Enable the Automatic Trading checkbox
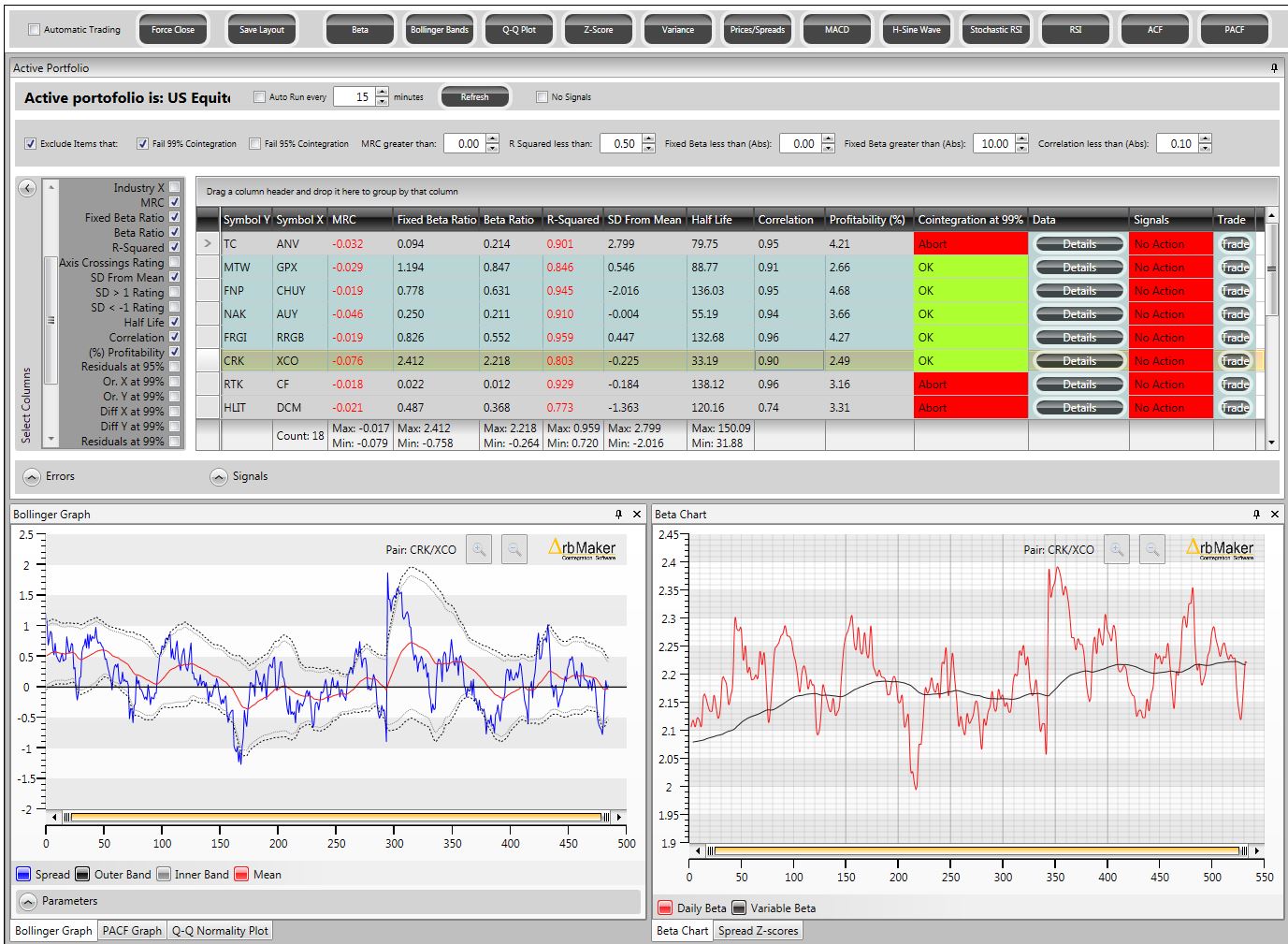 tap(35, 30)
